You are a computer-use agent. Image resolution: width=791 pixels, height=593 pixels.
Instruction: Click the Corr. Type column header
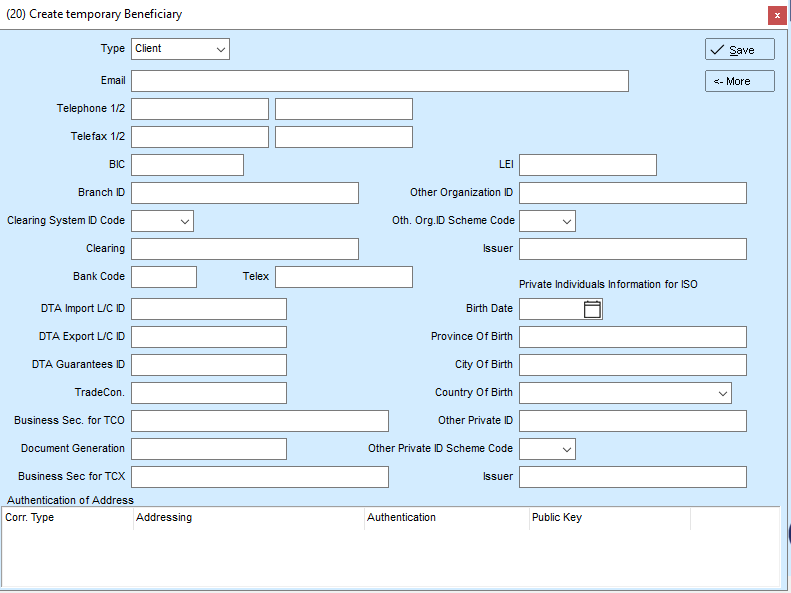click(67, 518)
